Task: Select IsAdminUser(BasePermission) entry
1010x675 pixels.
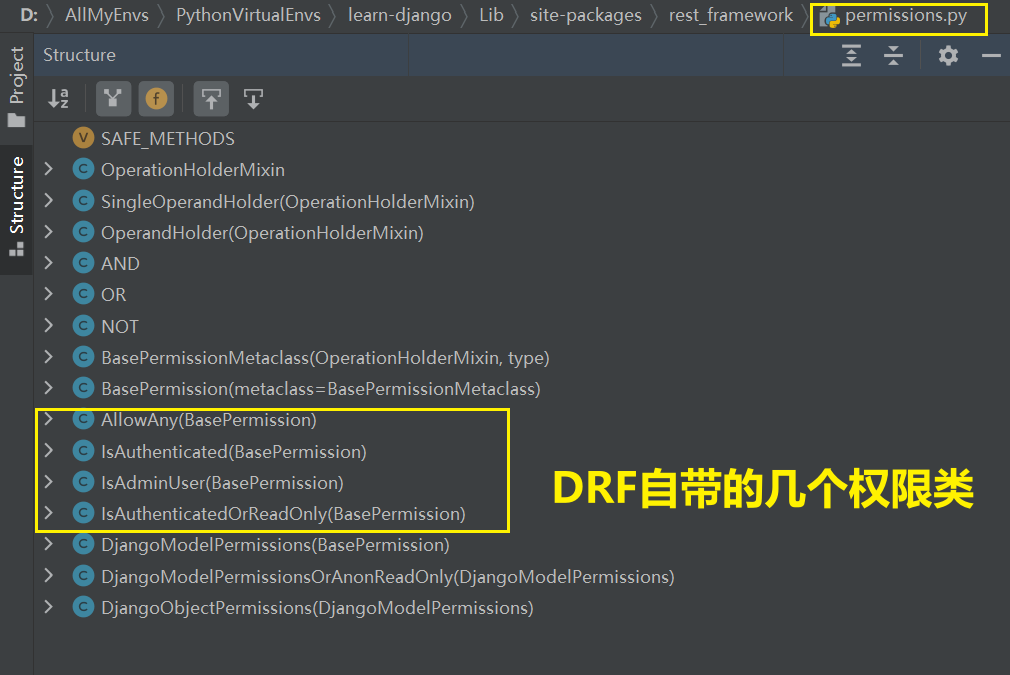Action: tap(222, 482)
